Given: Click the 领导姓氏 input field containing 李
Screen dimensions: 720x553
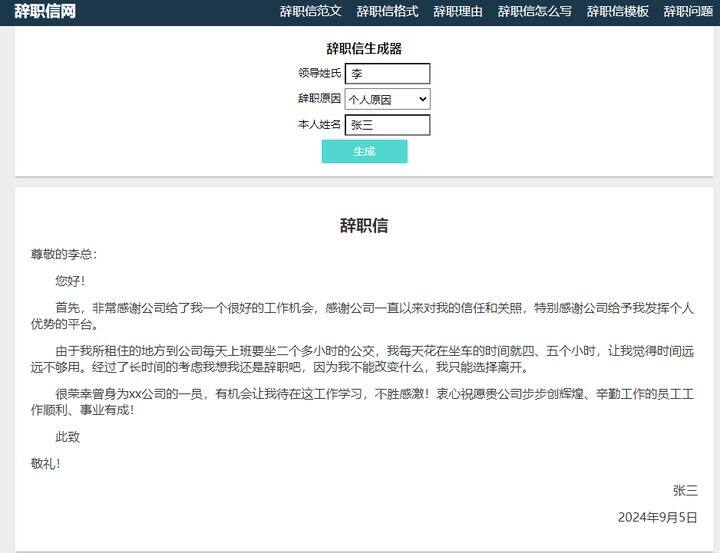Looking at the screenshot, I should [388, 73].
